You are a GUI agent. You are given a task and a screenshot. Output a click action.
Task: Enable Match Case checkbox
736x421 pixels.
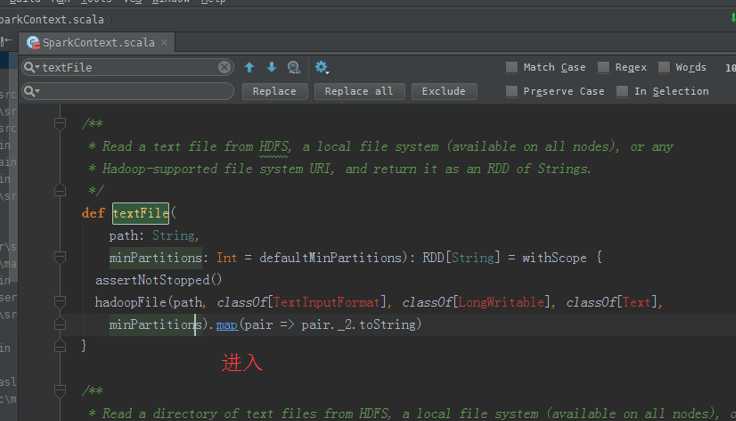pyautogui.click(x=512, y=67)
